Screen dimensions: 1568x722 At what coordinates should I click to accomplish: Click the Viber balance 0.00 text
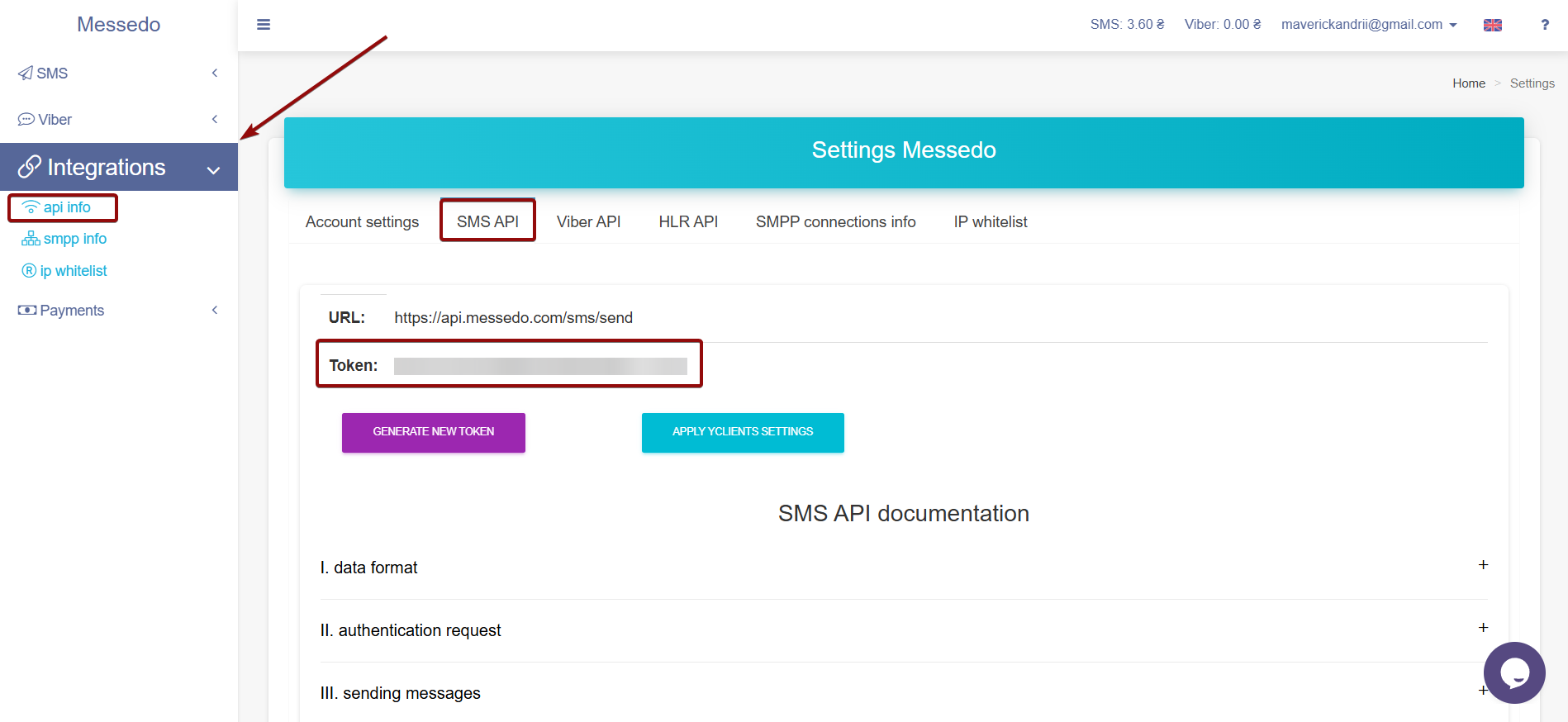point(1223,25)
